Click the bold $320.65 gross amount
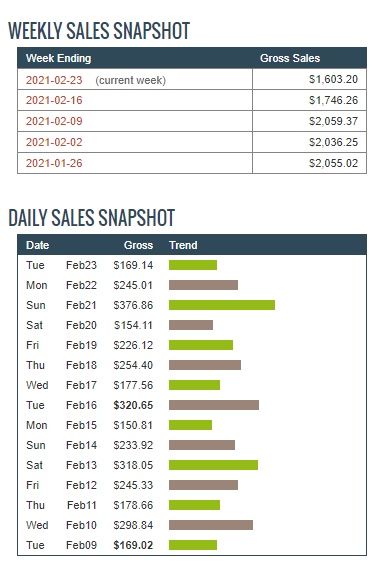 pyautogui.click(x=133, y=405)
